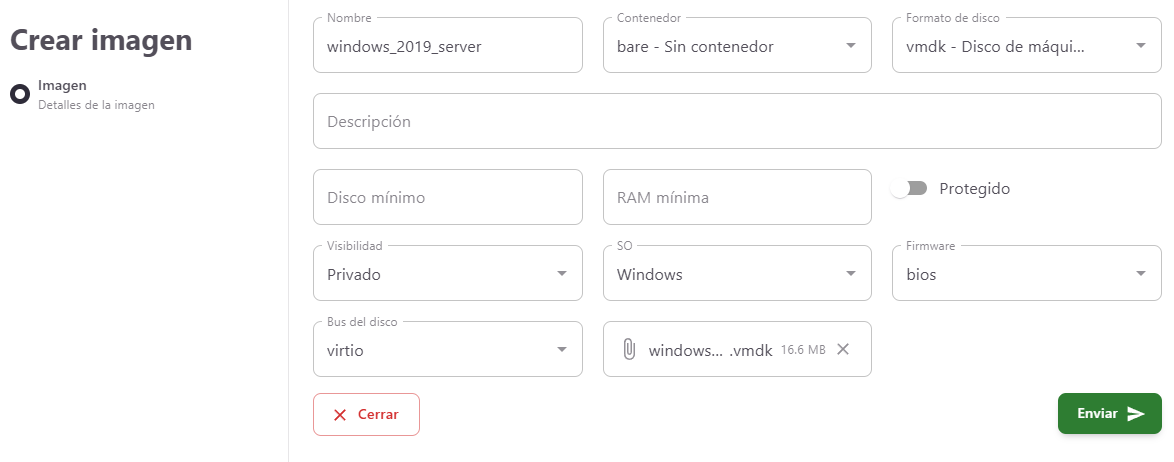Click the paperclip attachment icon
This screenshot has width=1174, height=462.
pyautogui.click(x=629, y=349)
